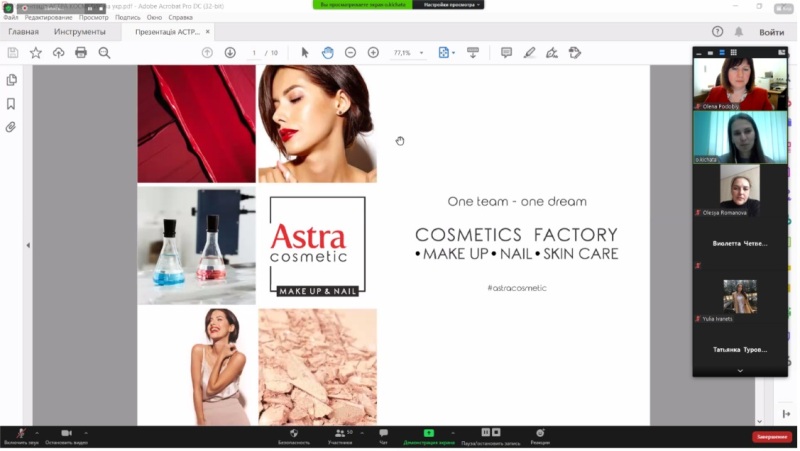Screen dimensions: 800x451
Task: Switch video panel to gallery grid view
Action: (734, 53)
